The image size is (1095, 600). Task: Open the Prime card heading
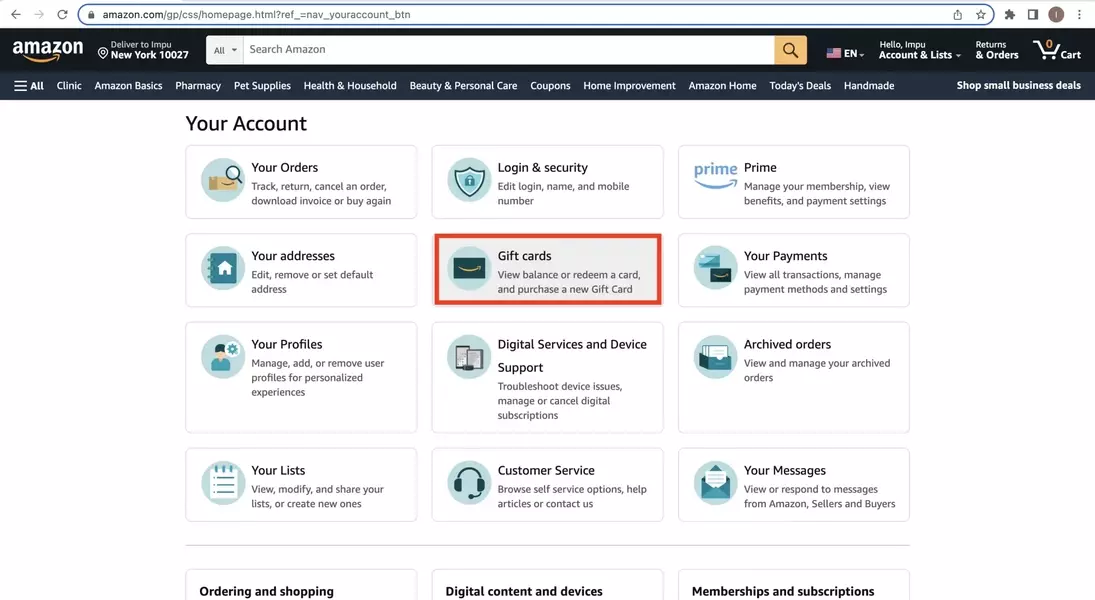760,168
